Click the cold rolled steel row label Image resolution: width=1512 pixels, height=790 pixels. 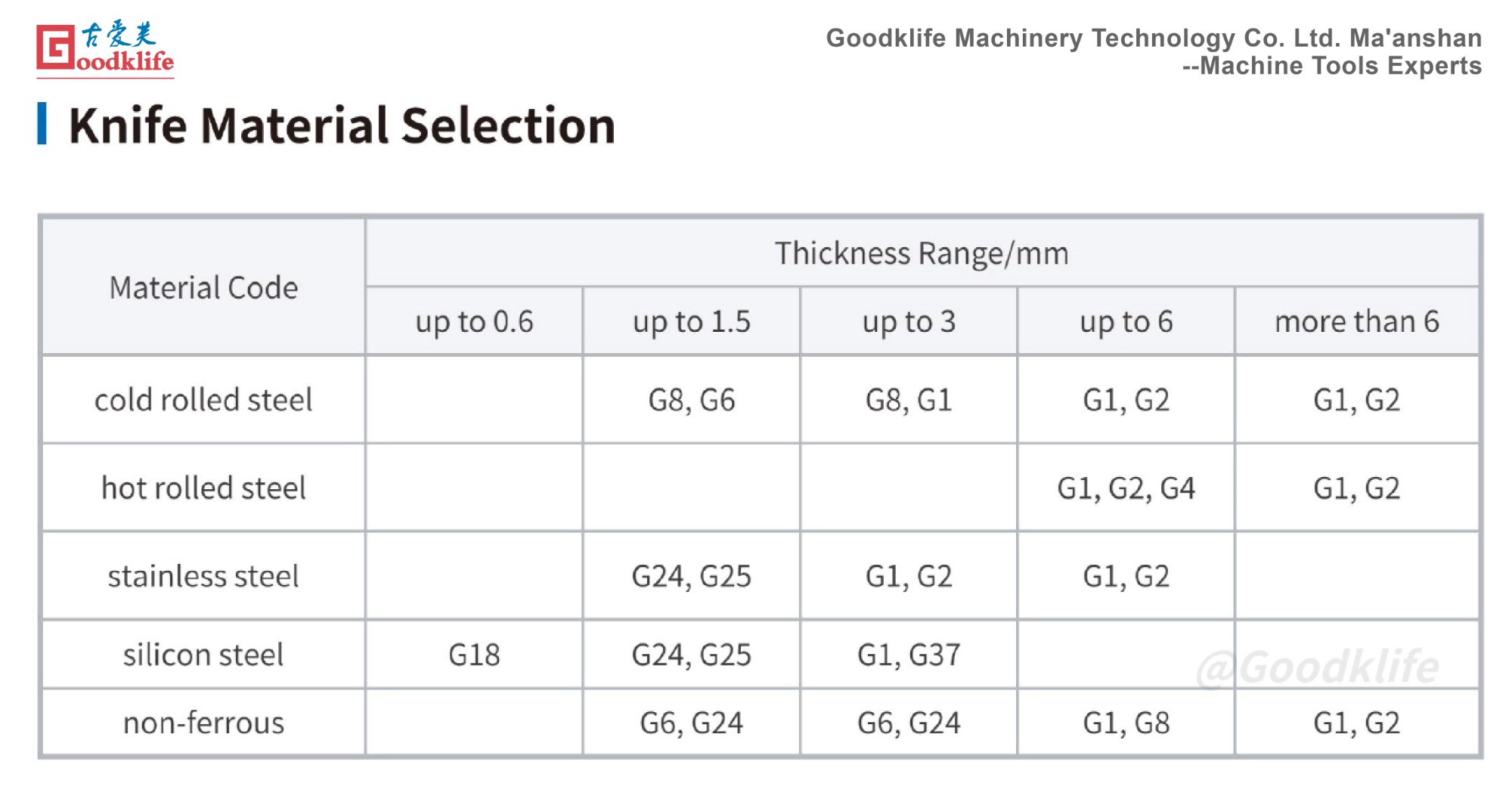coord(203,400)
